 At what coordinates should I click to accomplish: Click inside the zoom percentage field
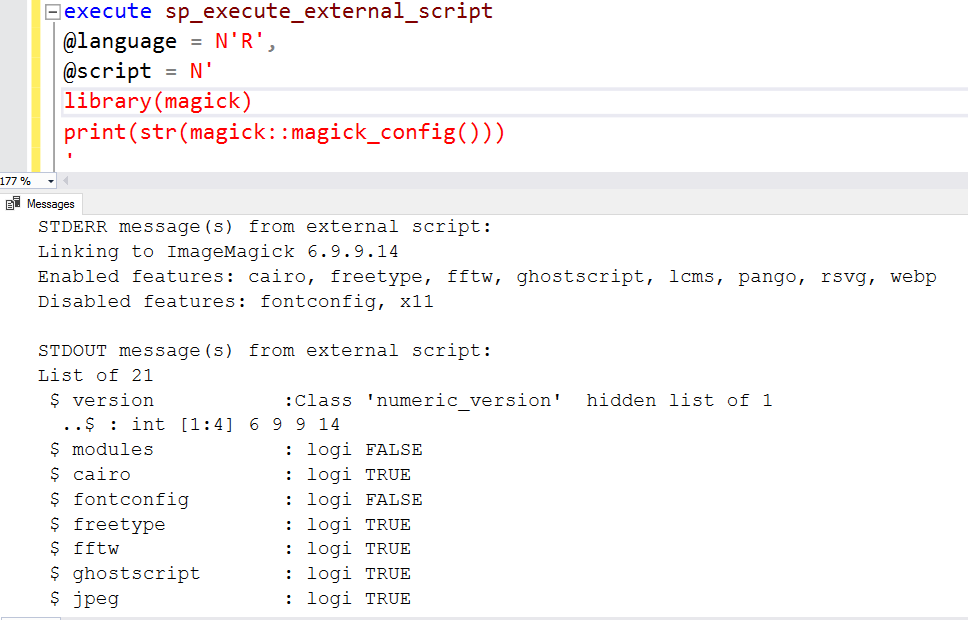18,181
